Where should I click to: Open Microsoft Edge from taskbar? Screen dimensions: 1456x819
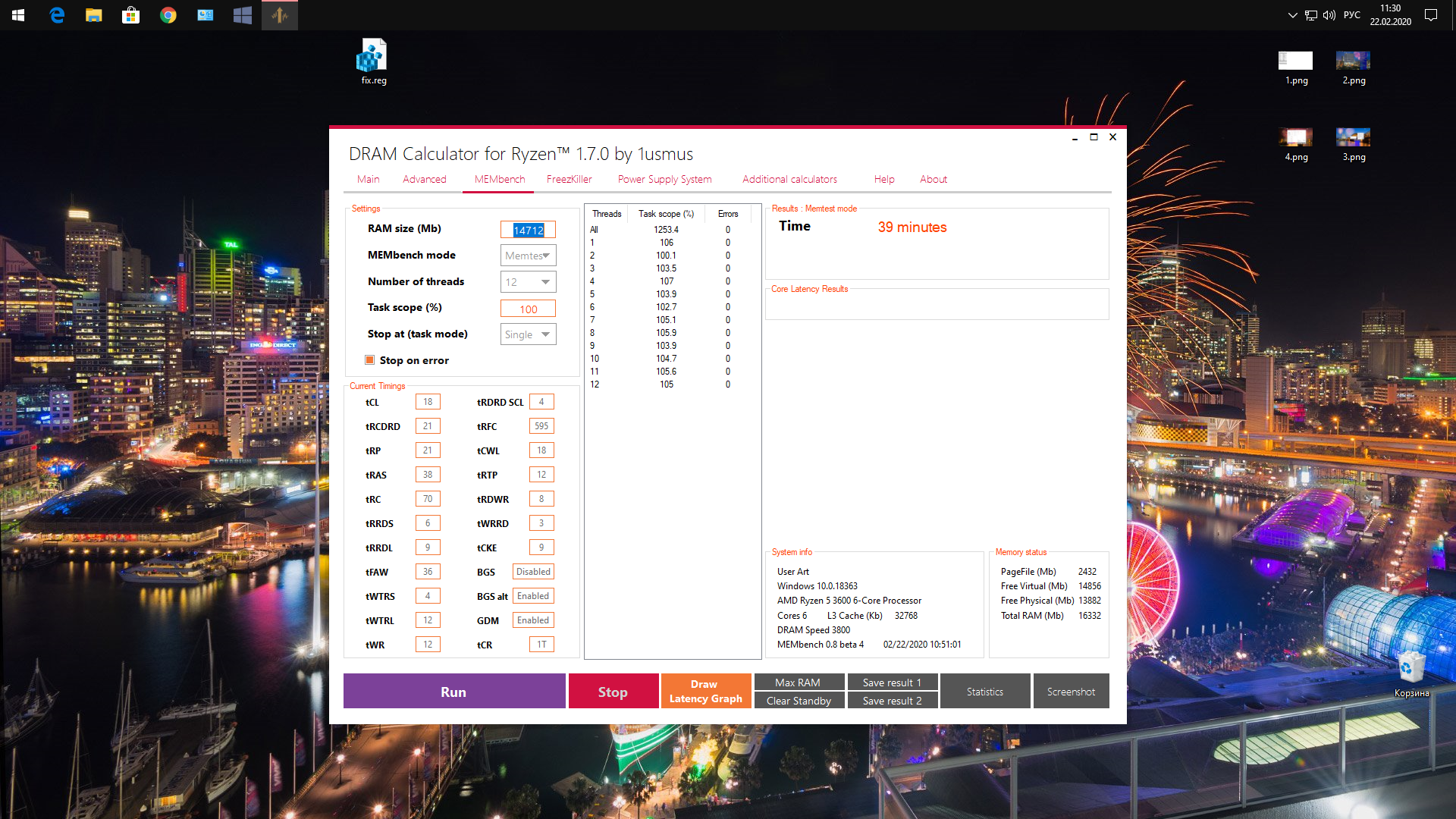57,14
